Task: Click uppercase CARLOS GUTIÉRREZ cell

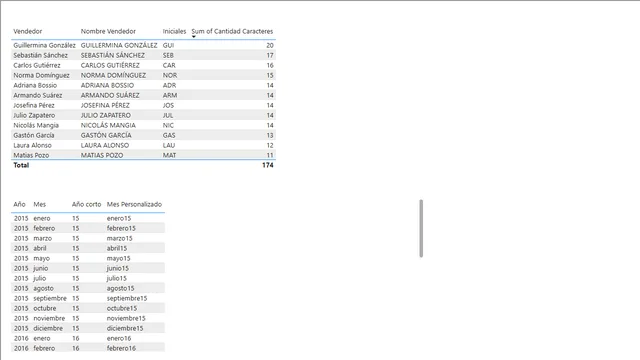Action: pos(110,65)
